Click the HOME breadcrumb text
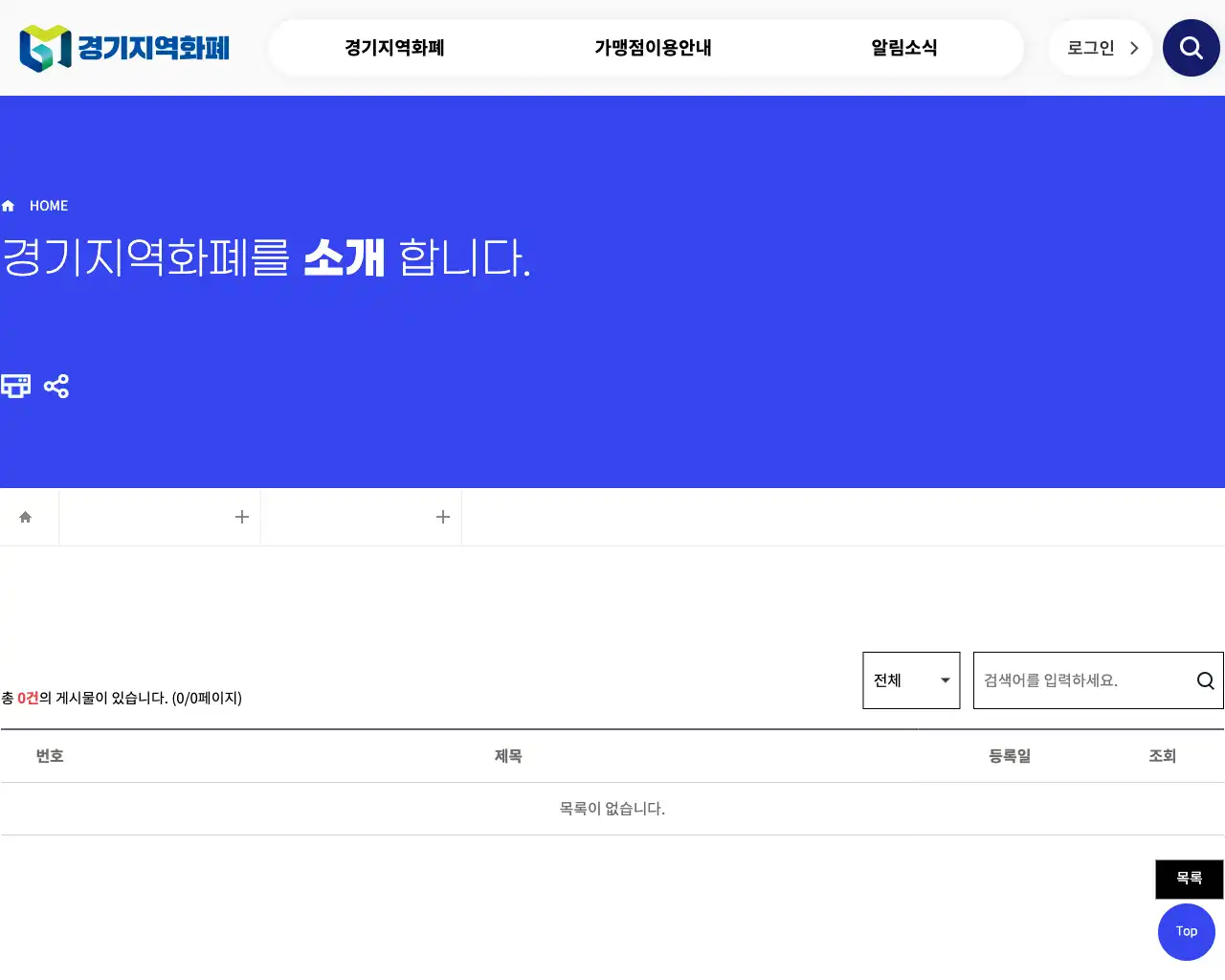 [49, 205]
